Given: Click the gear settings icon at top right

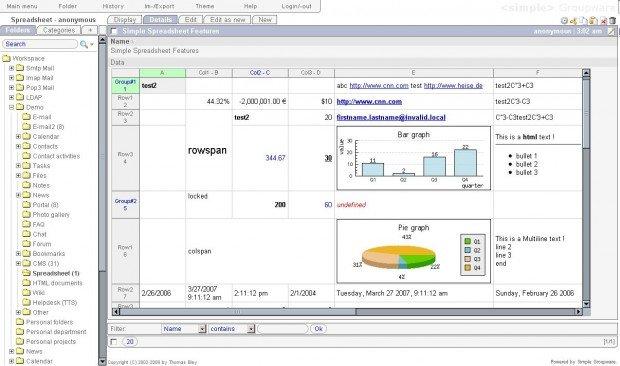Looking at the screenshot, I should tap(564, 21).
